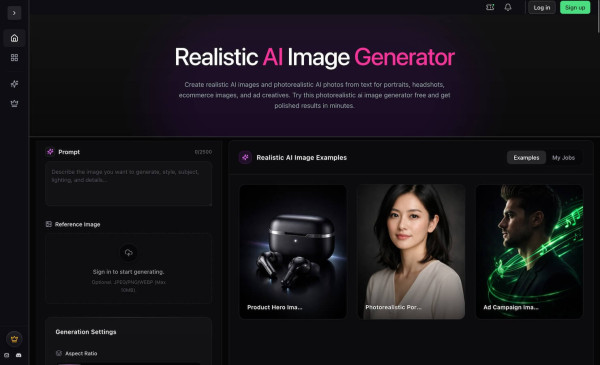600x365 pixels.
Task: Click the cloud upload icon in reference area
Action: click(129, 253)
